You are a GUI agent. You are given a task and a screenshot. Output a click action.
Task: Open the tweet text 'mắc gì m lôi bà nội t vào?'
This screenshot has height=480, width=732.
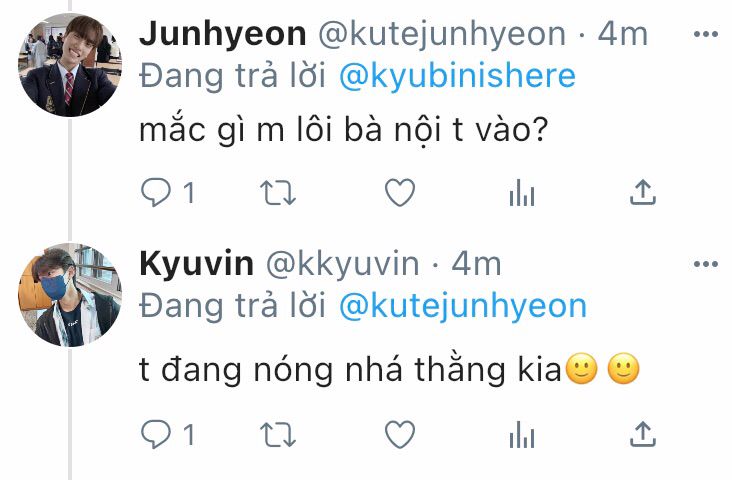343,130
